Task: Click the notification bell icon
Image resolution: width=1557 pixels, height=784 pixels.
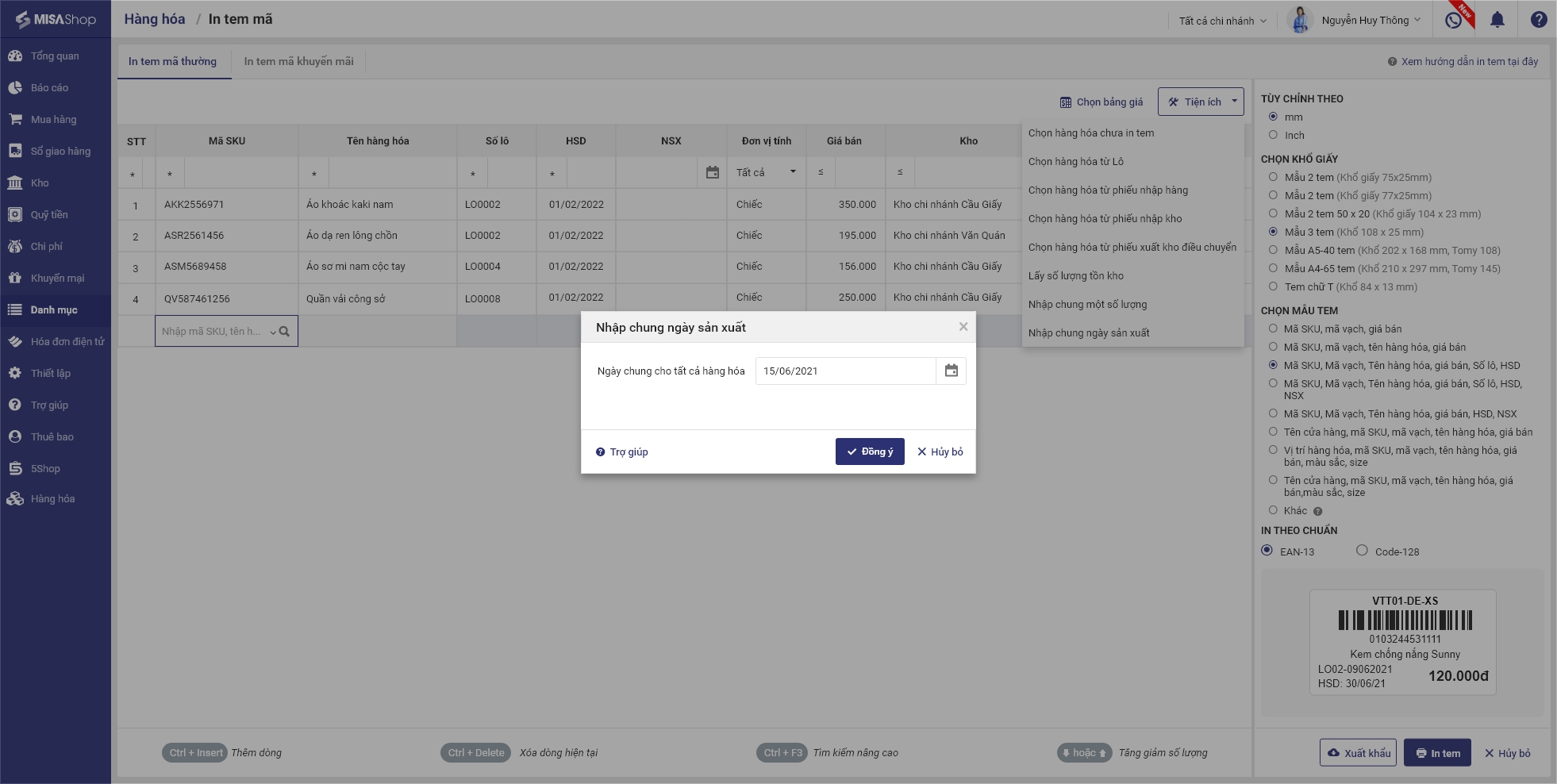Action: (1497, 20)
